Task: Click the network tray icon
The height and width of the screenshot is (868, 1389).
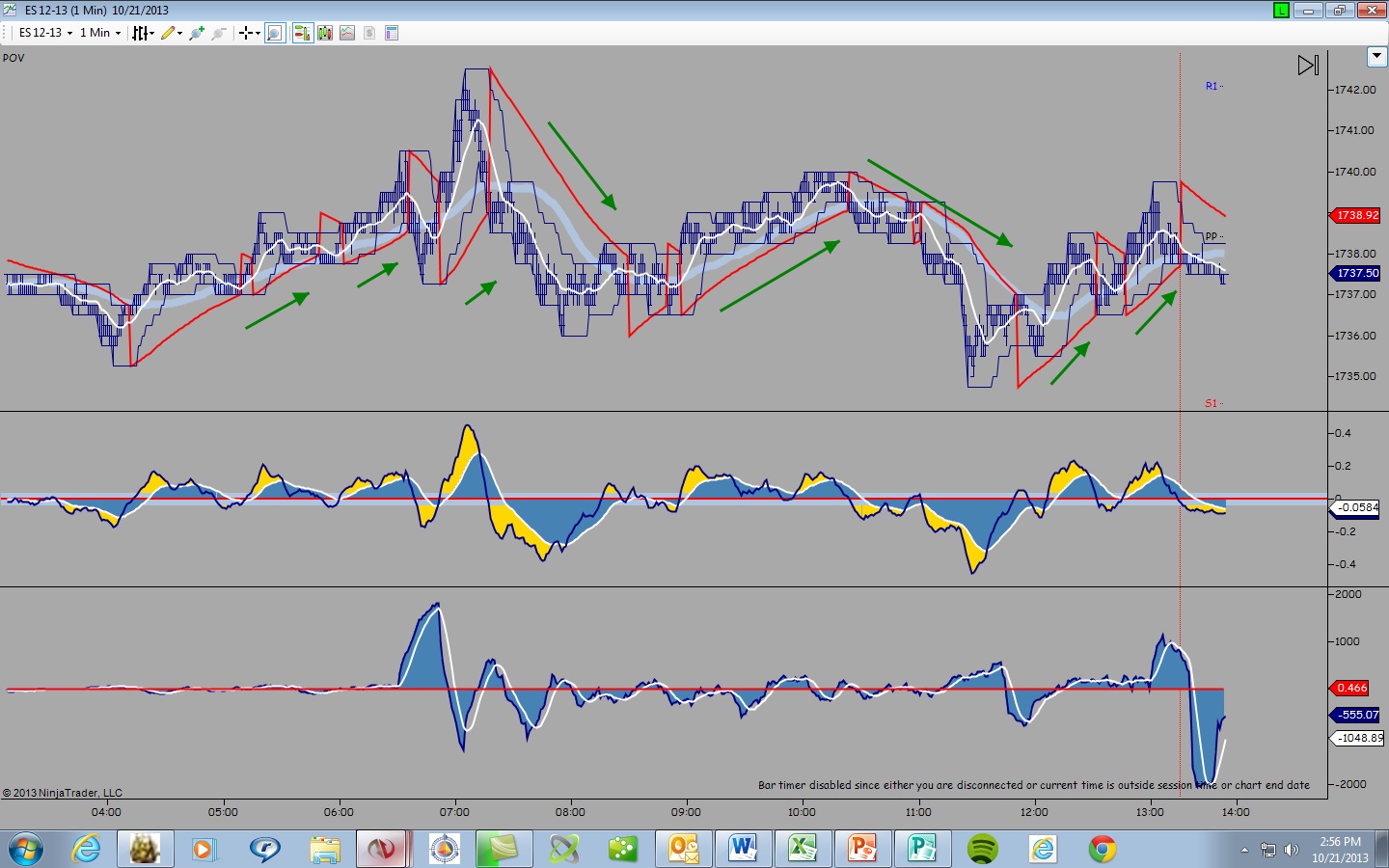Action: (x=1268, y=850)
